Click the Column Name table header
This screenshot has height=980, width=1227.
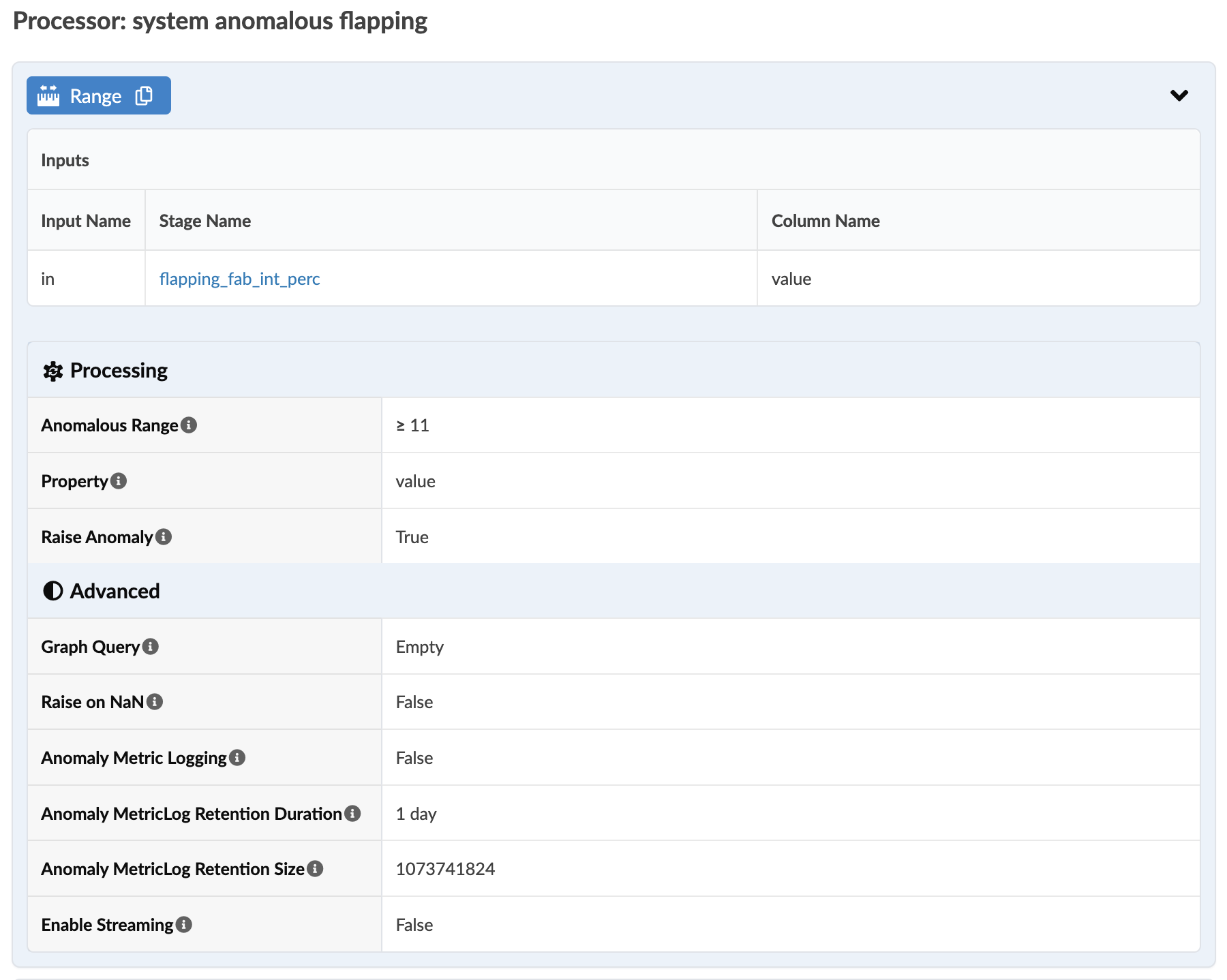click(825, 221)
